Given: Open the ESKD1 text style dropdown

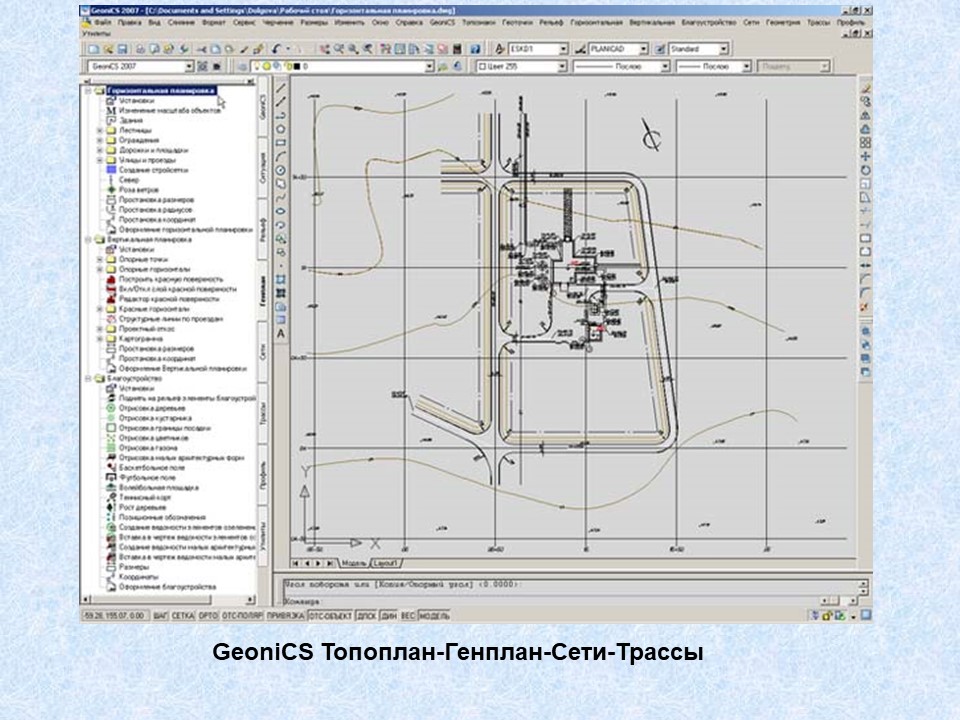Looking at the screenshot, I should click(x=538, y=49).
